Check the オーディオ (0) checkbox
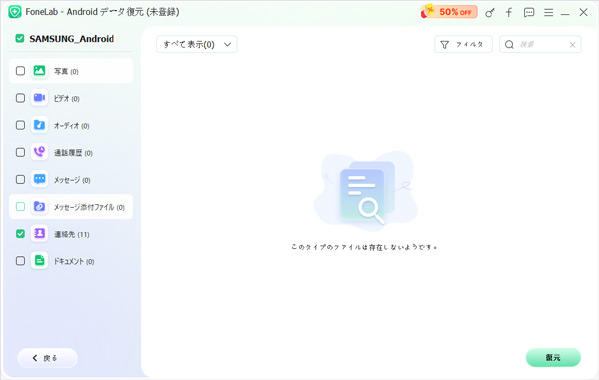The width and height of the screenshot is (599, 380). (20, 125)
